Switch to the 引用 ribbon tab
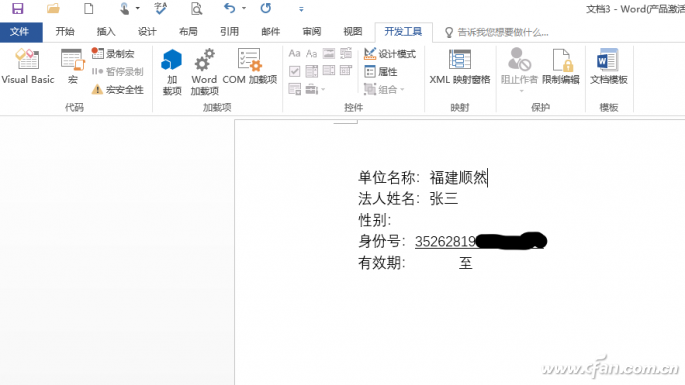This screenshot has width=685, height=385. 229,31
